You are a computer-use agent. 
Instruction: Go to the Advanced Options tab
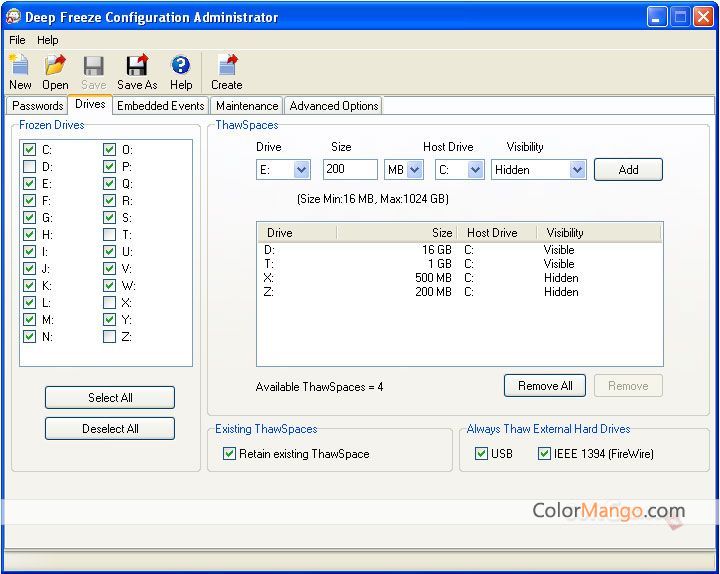pos(334,106)
